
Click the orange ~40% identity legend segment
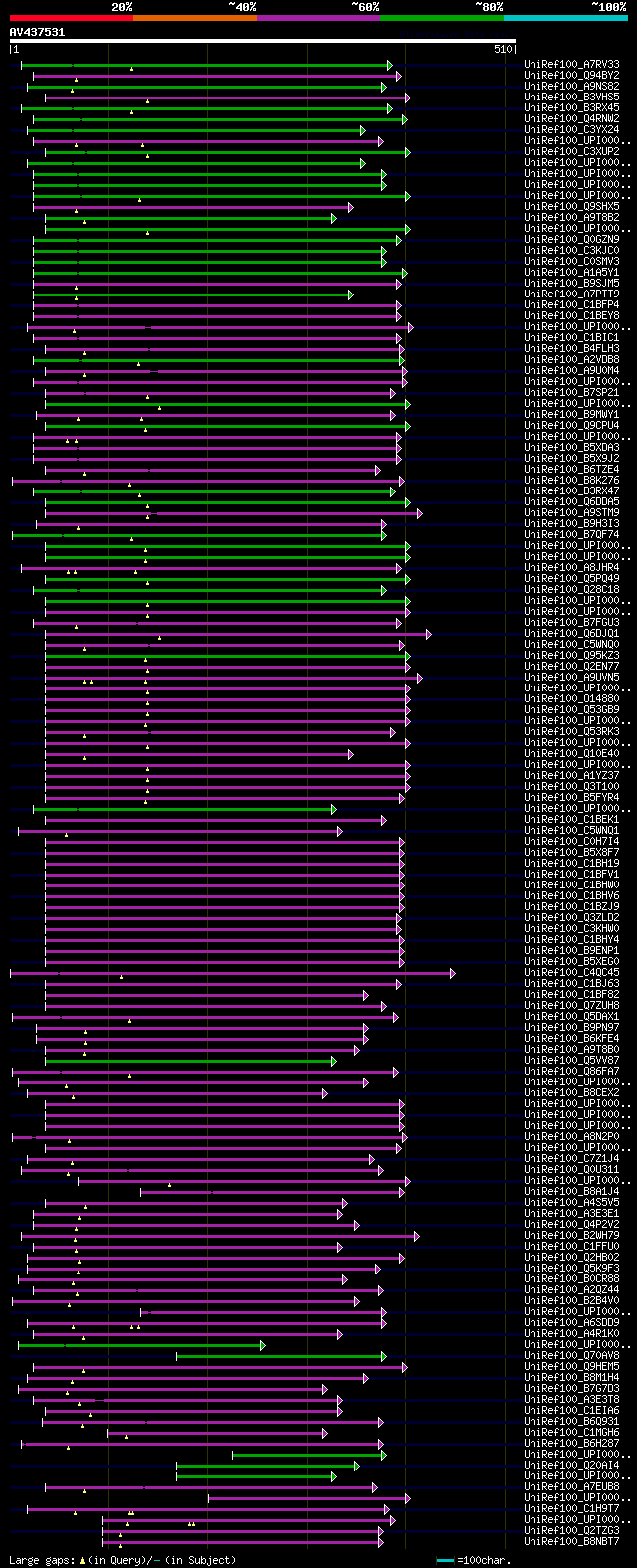tap(194, 17)
